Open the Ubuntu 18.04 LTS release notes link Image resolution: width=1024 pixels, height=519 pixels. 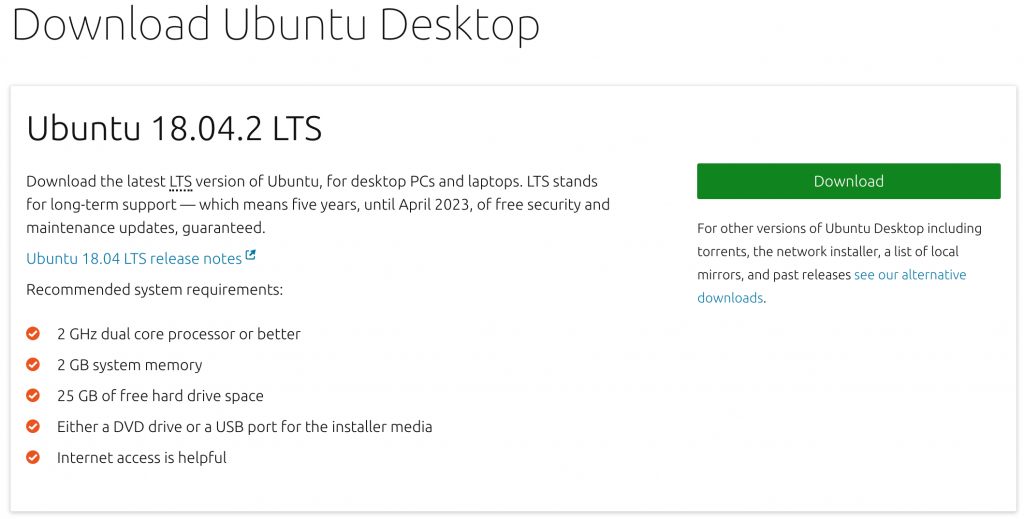coord(134,258)
